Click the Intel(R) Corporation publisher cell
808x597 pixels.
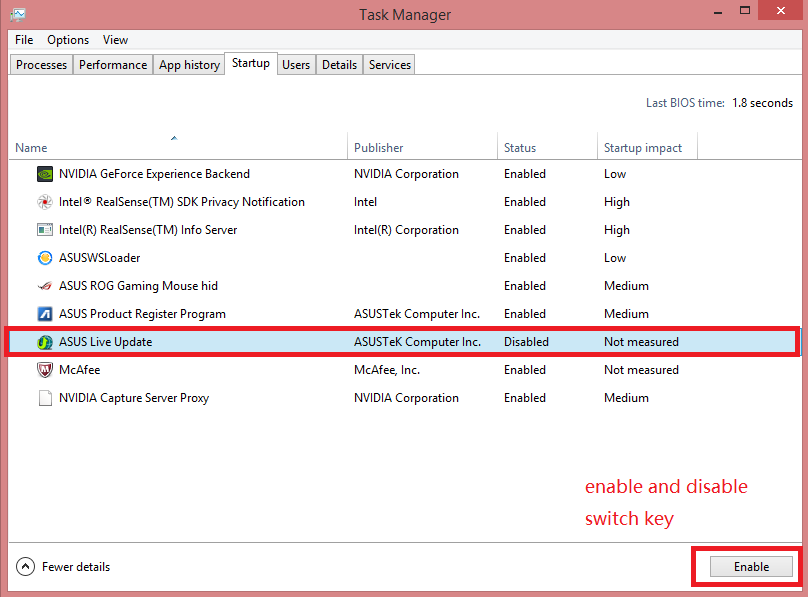click(406, 230)
